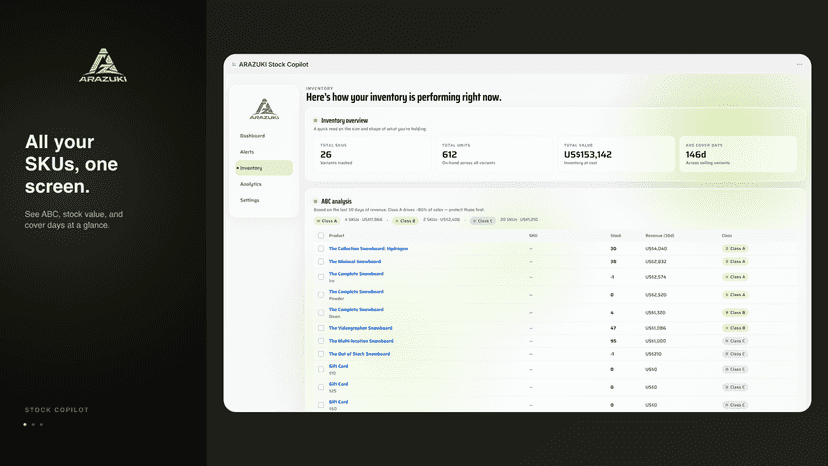Open the three-dot menu in Stock Copilot header

tap(799, 64)
